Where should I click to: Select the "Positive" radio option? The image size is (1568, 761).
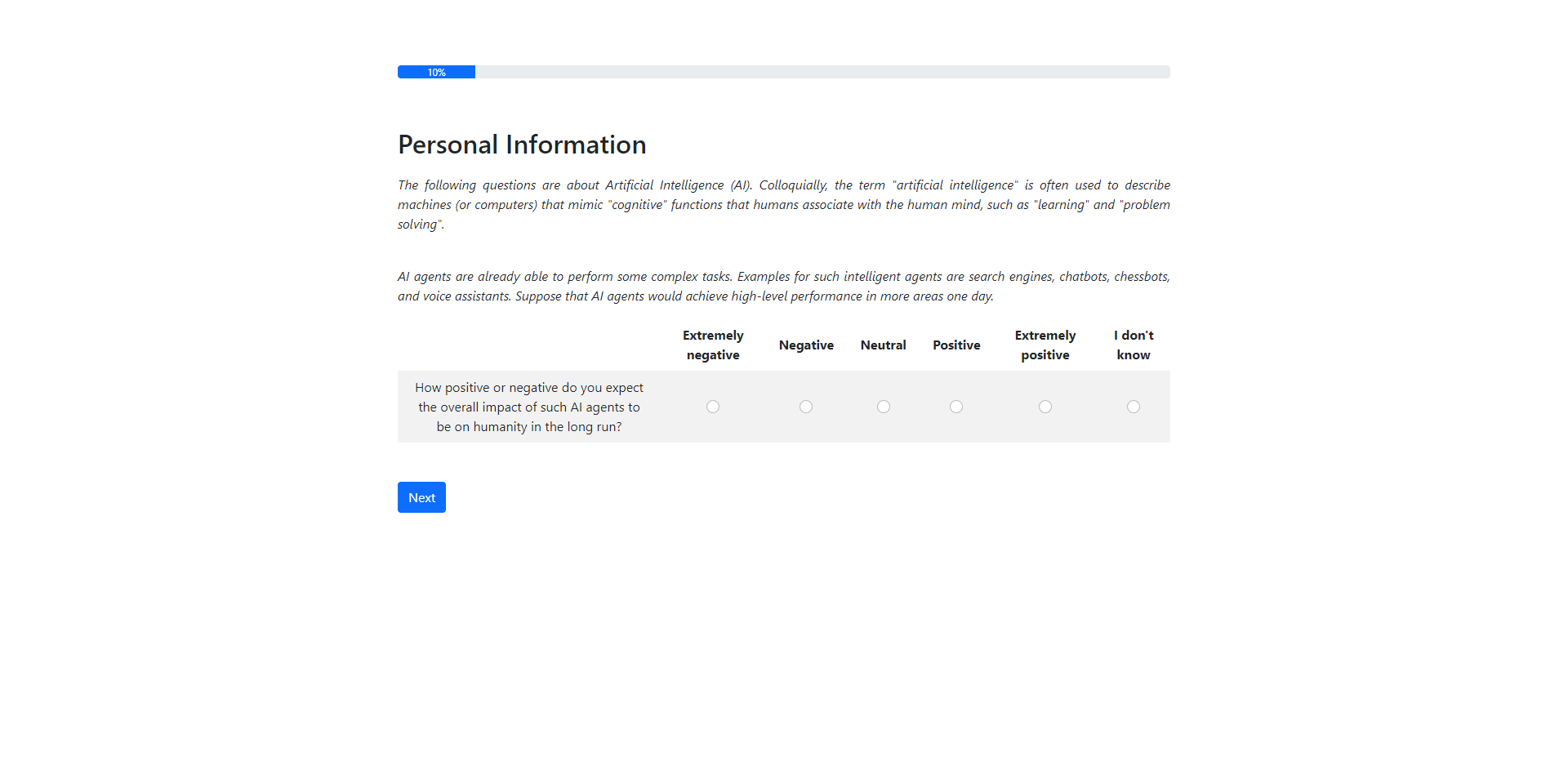[956, 407]
